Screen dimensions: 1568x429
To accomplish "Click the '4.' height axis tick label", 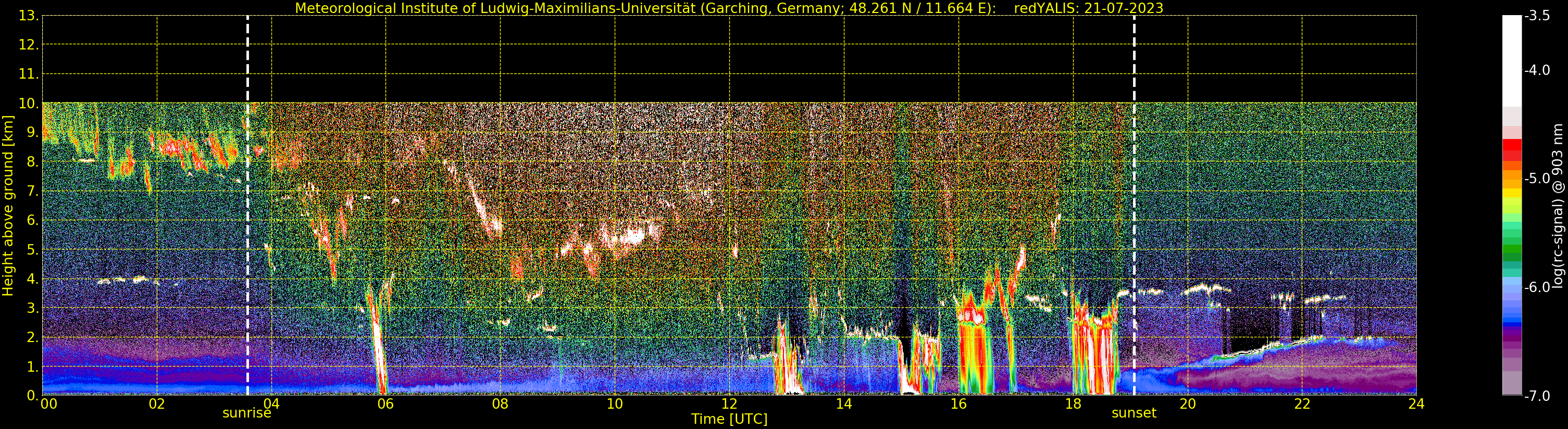I will (33, 279).
